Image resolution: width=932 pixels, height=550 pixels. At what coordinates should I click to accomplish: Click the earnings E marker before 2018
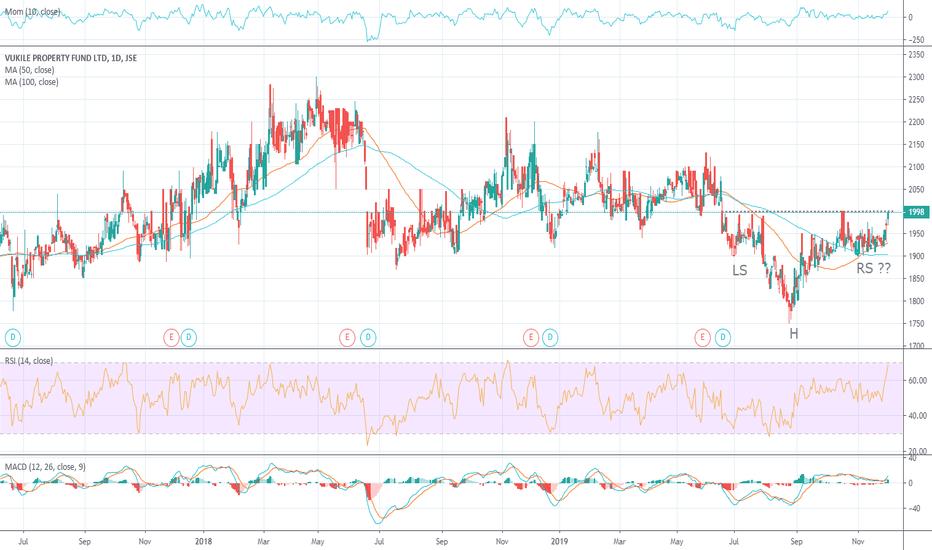(171, 338)
